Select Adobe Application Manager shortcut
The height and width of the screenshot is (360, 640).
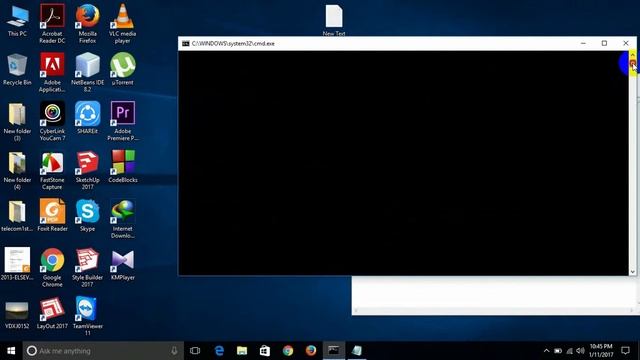[x=52, y=73]
